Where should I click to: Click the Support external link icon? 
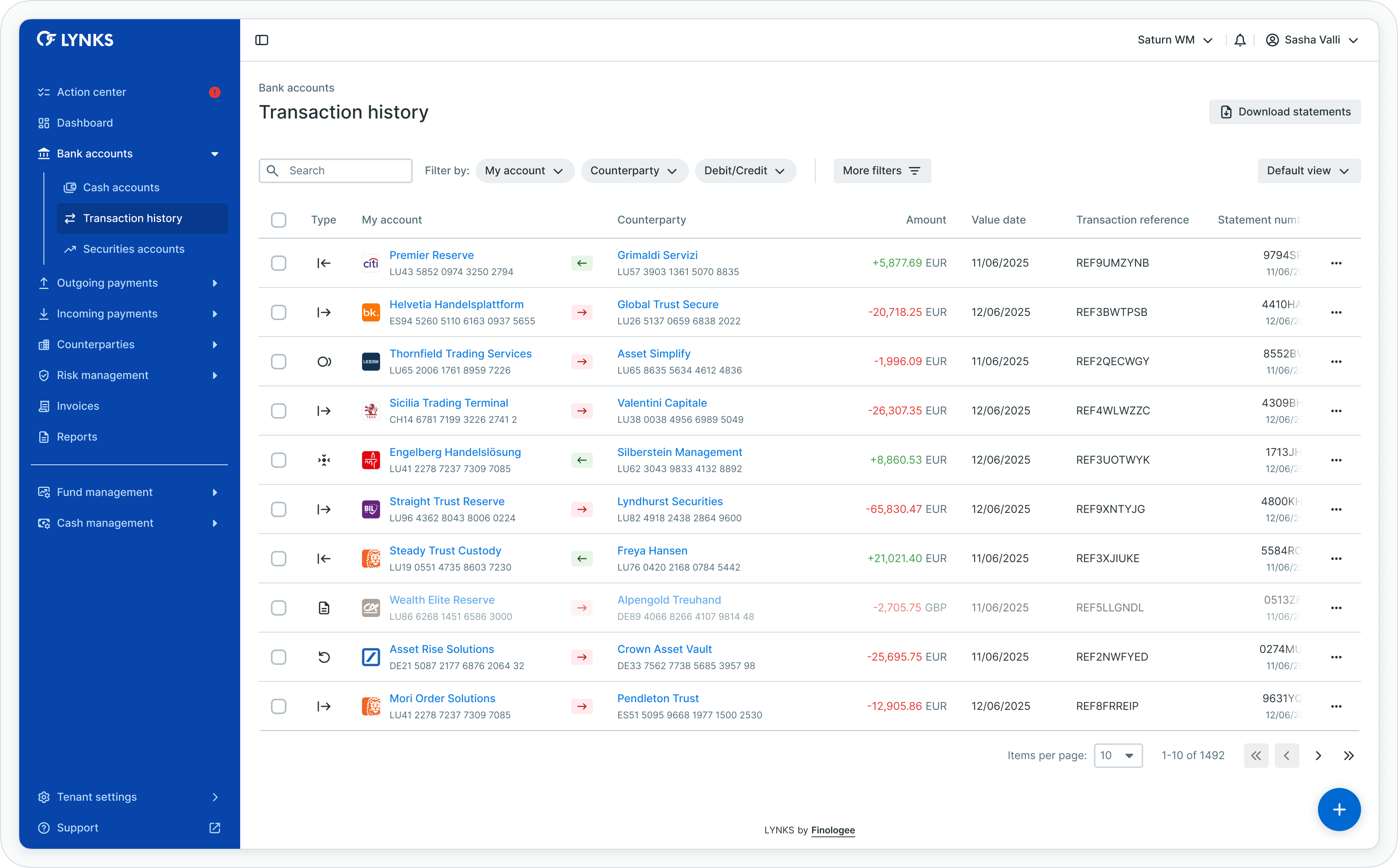[x=215, y=828]
